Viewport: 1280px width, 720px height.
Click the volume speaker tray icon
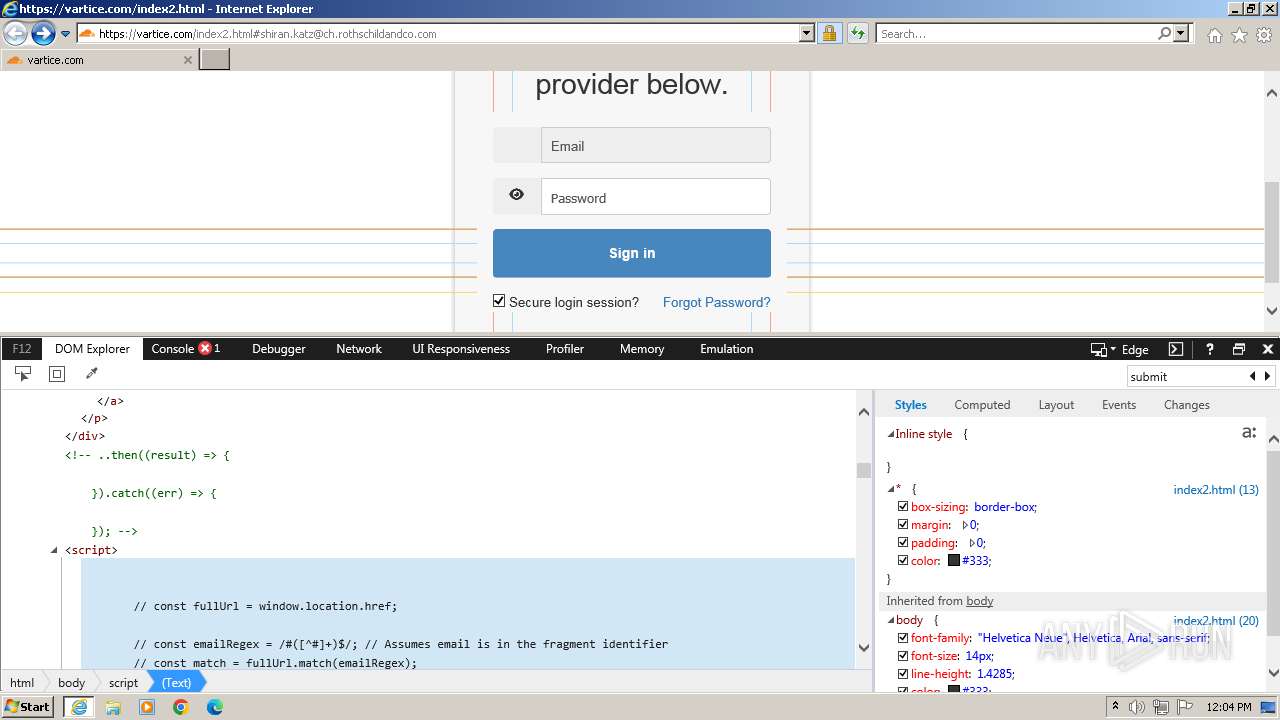pos(1136,707)
